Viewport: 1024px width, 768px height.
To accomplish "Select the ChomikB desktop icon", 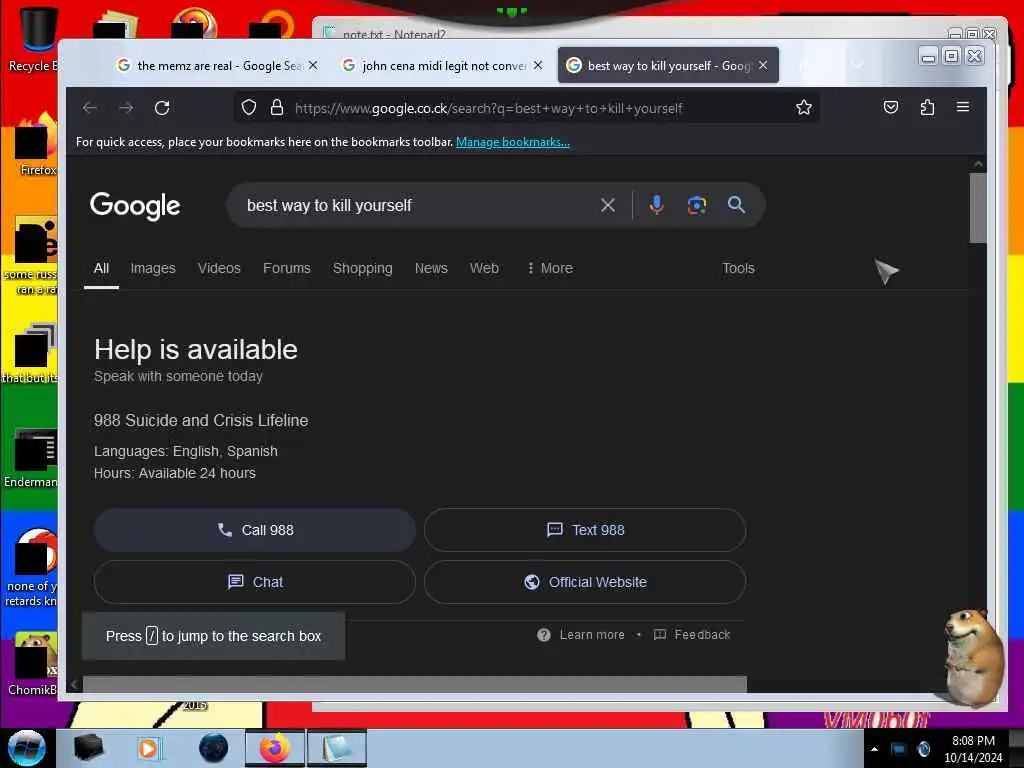I will pyautogui.click(x=33, y=664).
